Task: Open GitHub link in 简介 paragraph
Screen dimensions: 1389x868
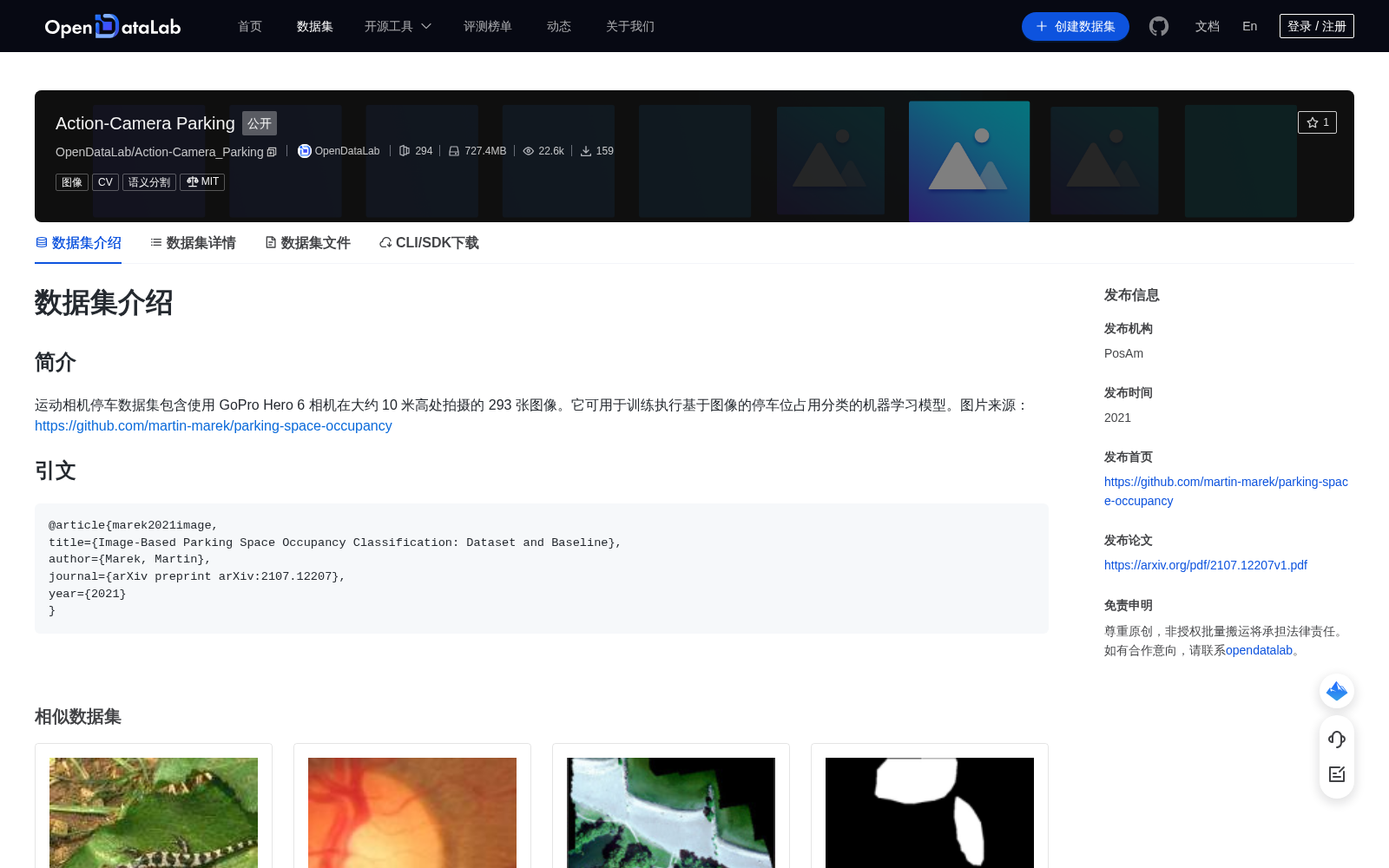Action: 214,426
